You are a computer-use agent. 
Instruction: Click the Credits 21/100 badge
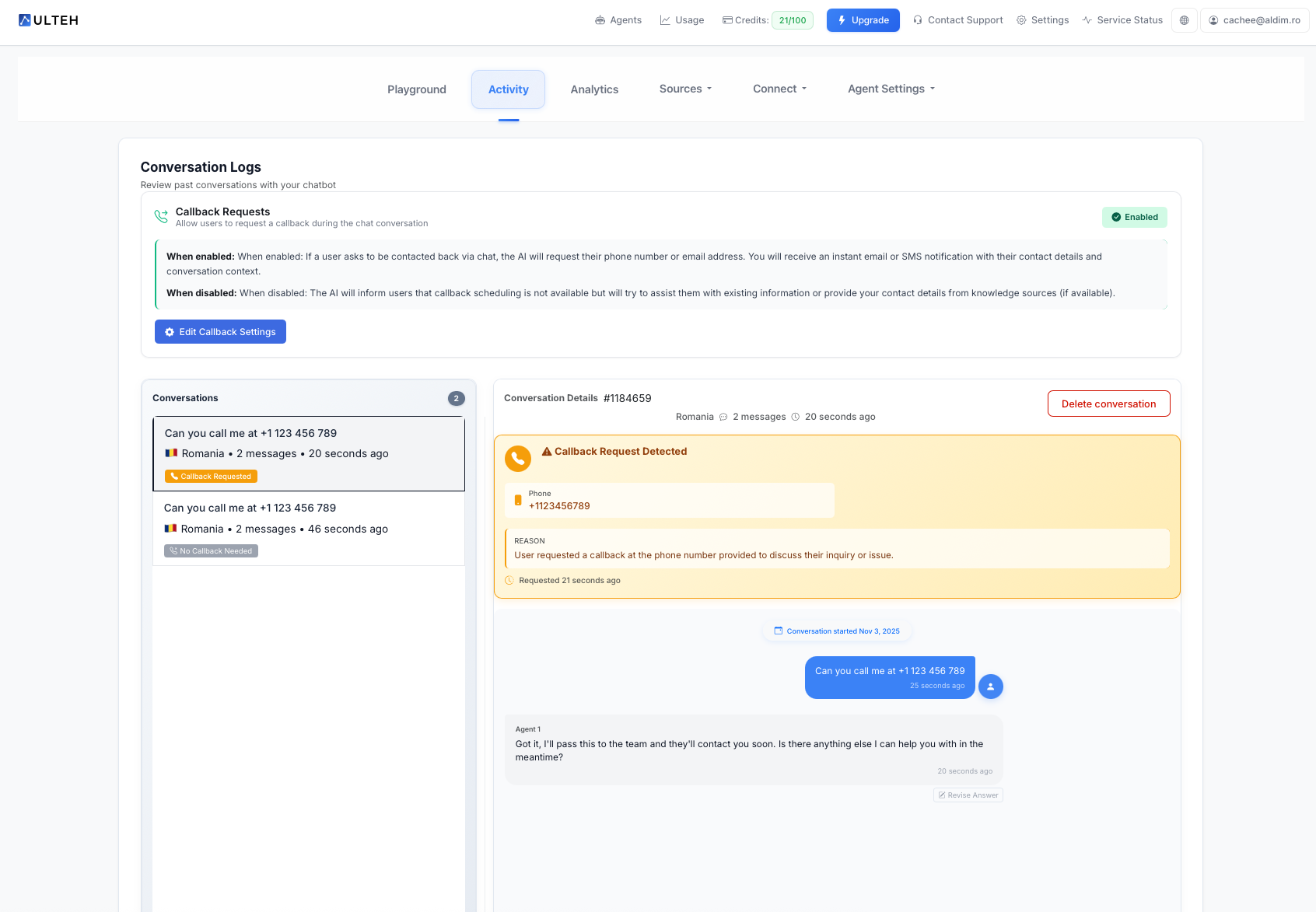[792, 19]
